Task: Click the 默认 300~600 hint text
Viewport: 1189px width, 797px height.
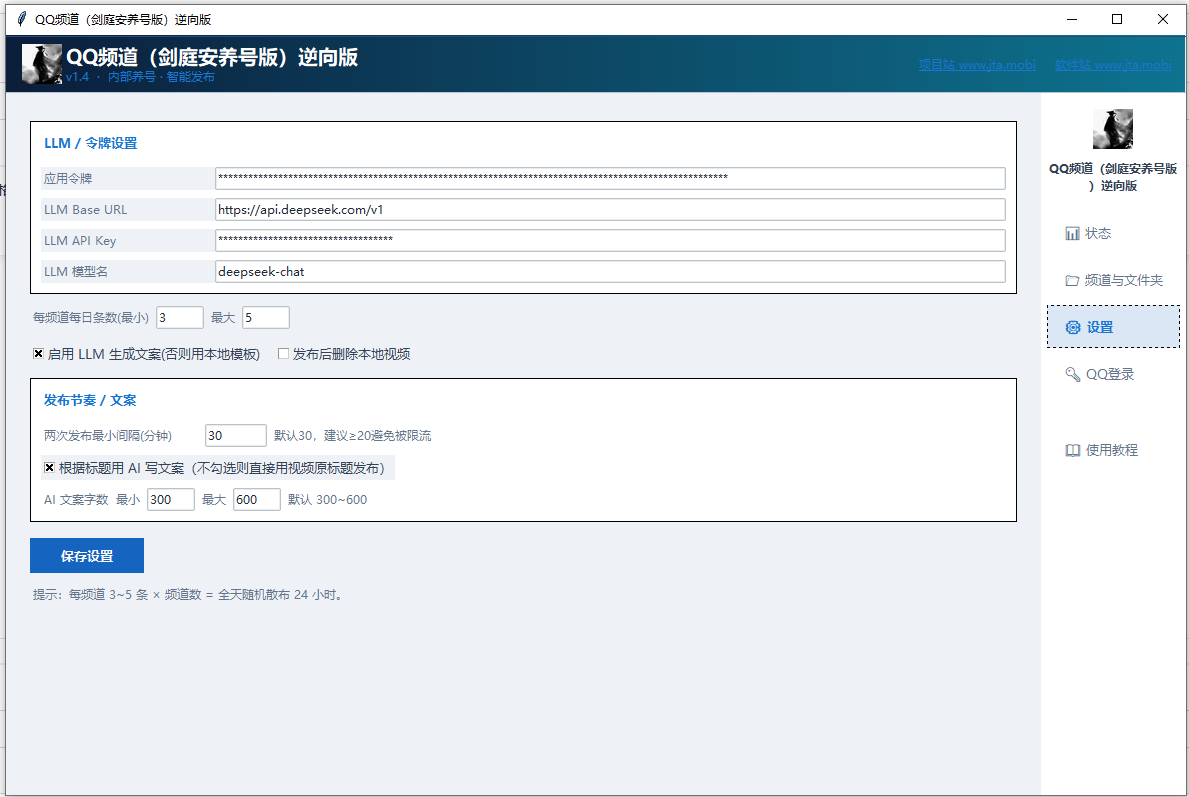Action: coord(327,500)
